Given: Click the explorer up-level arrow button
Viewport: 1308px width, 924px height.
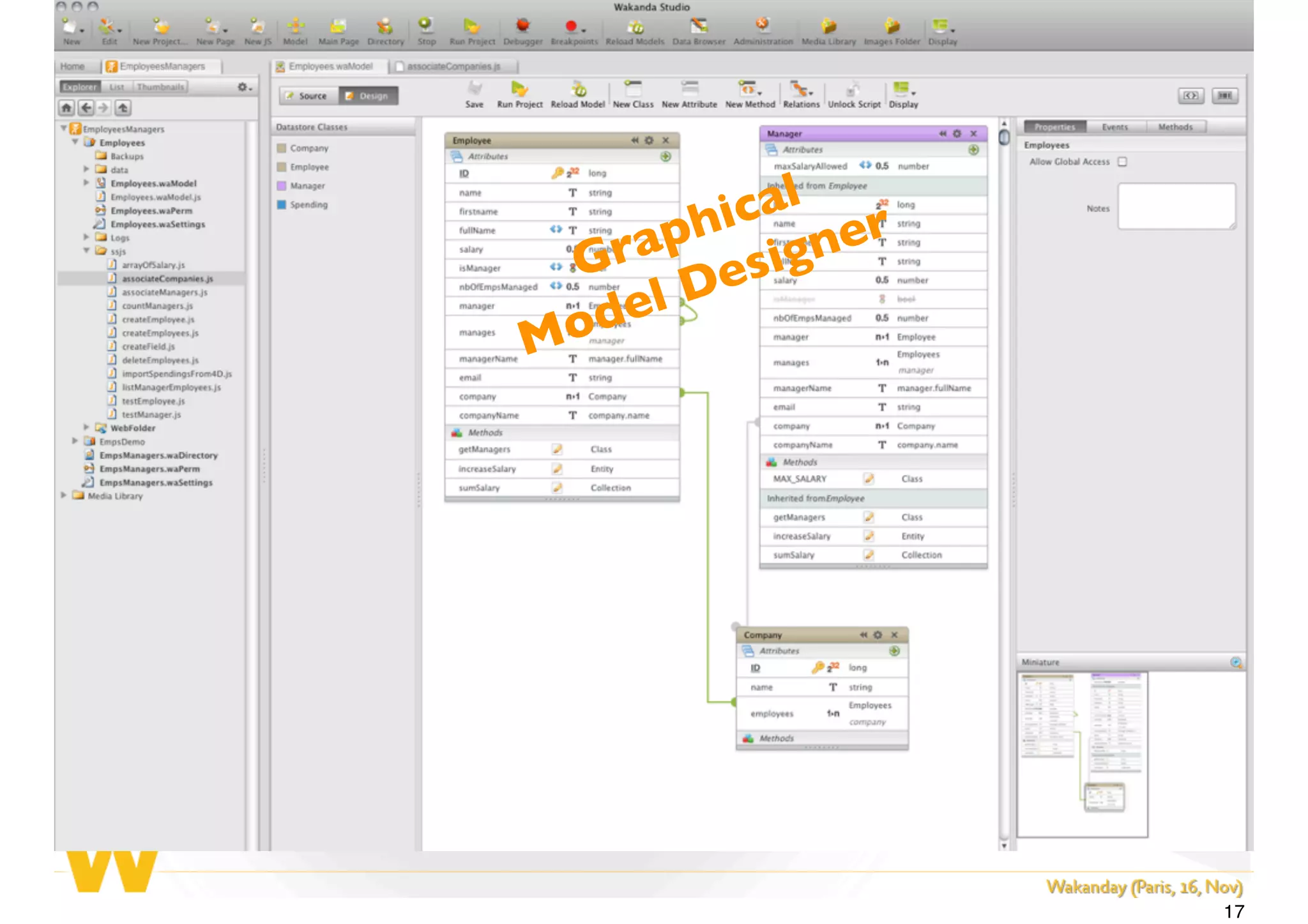Looking at the screenshot, I should (123, 107).
